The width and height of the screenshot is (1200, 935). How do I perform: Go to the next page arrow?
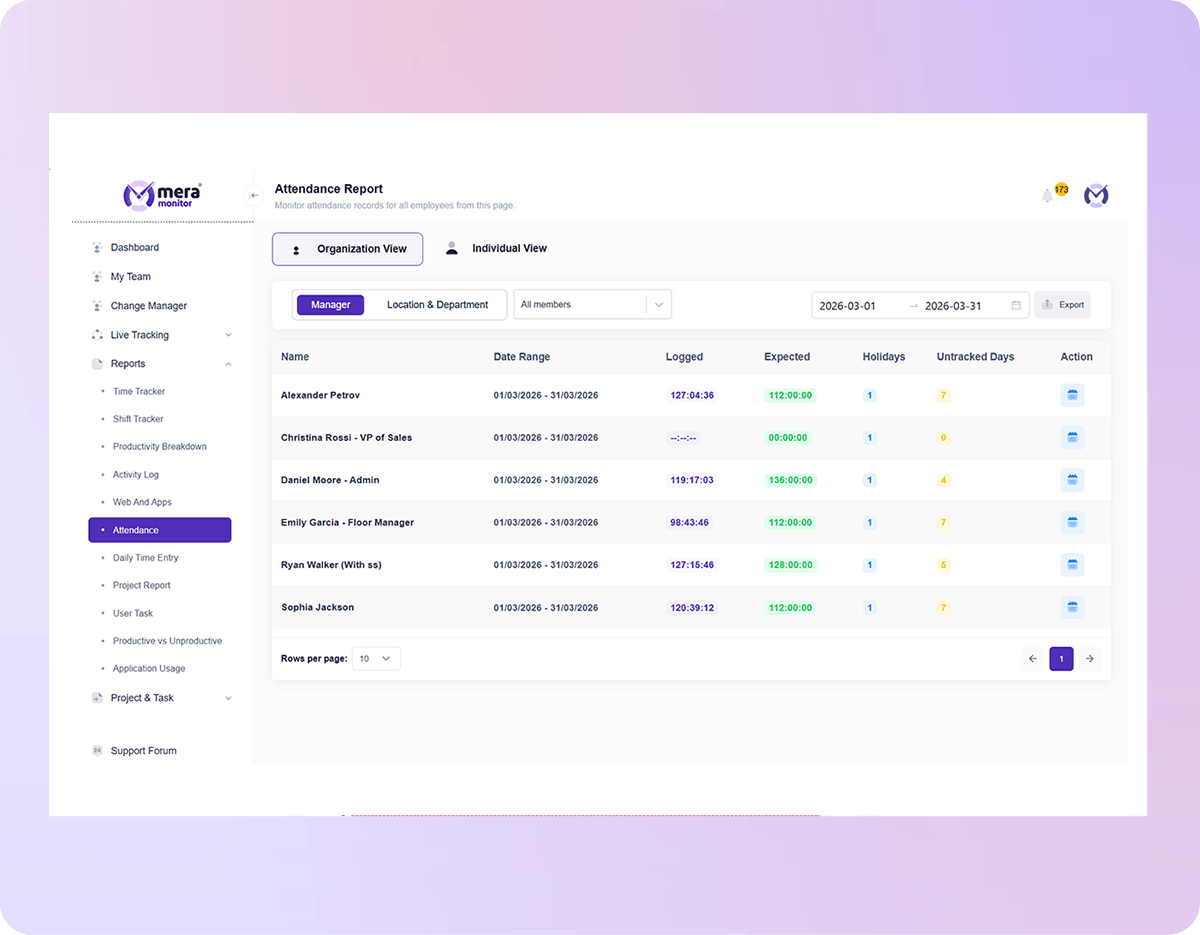pos(1090,659)
